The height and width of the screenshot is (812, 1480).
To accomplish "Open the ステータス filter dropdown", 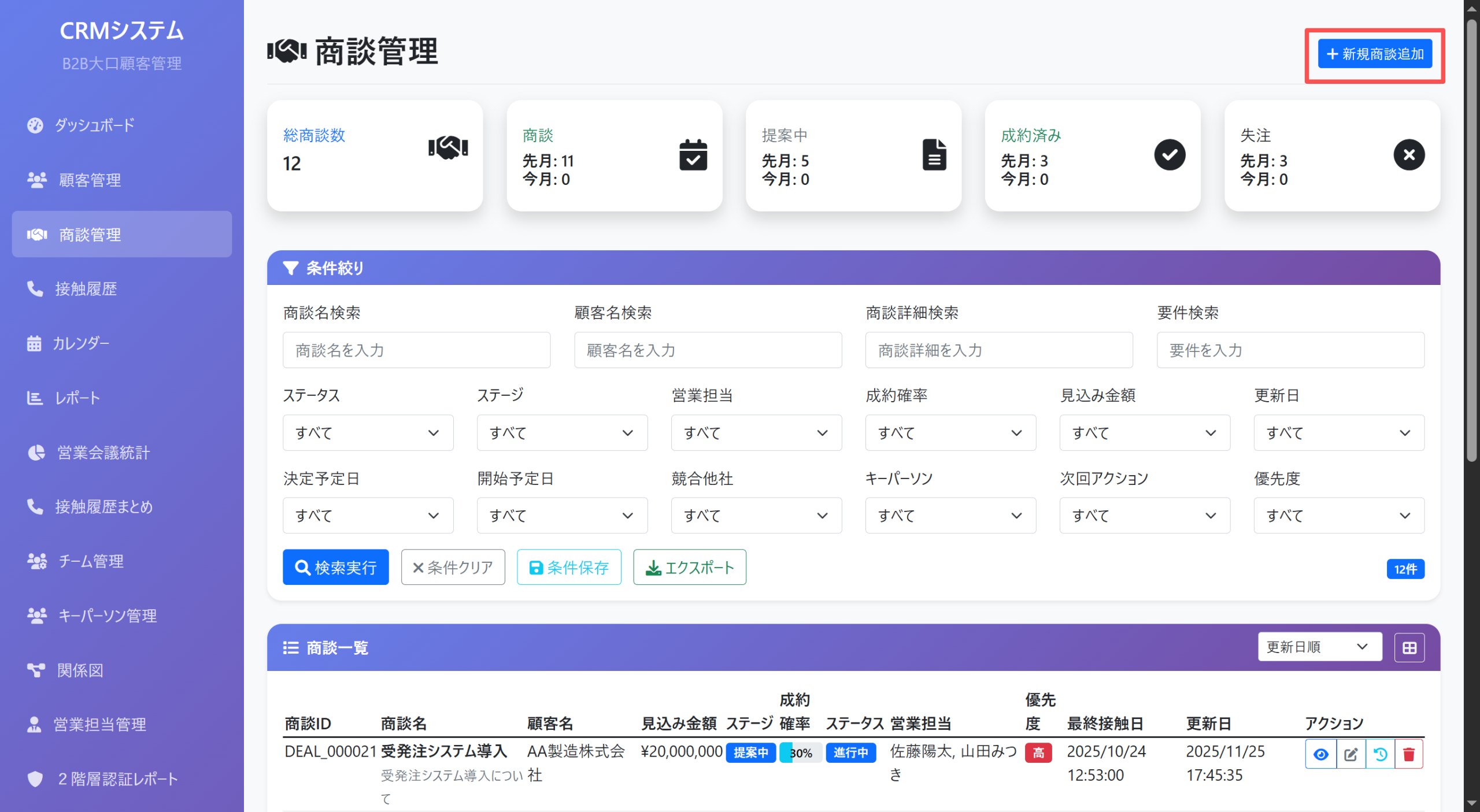I will [x=368, y=432].
